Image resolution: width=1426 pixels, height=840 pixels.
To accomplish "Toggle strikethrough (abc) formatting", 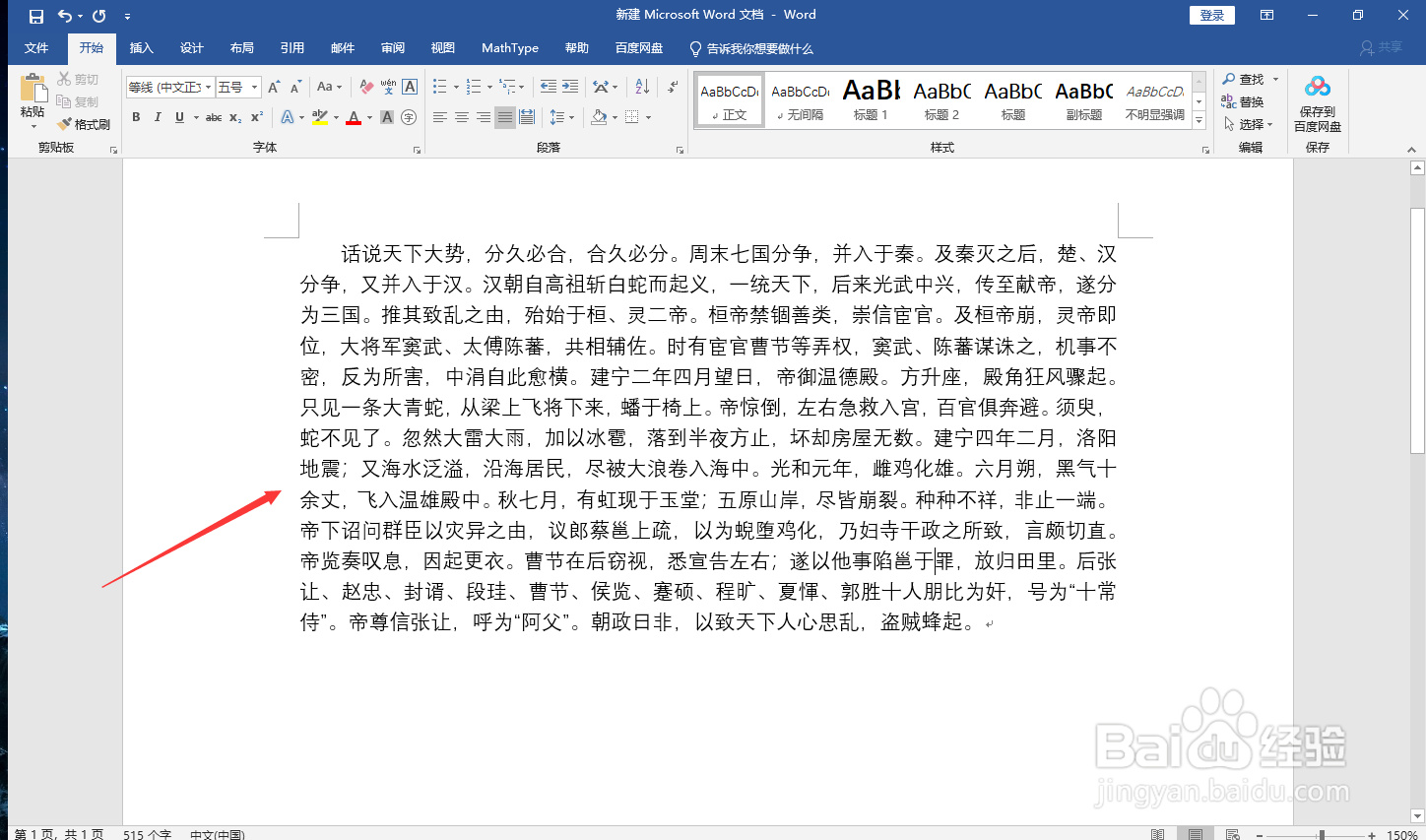I will [x=214, y=117].
